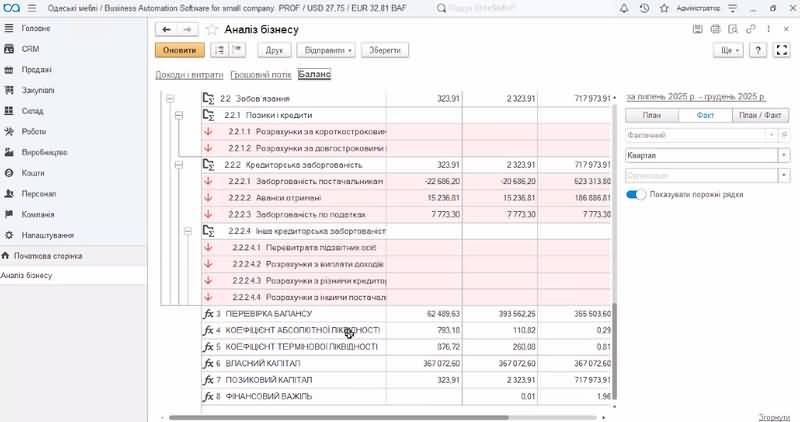This screenshot has height=422, width=800.
Task: Open the Квартал period dropdown
Action: click(x=783, y=155)
